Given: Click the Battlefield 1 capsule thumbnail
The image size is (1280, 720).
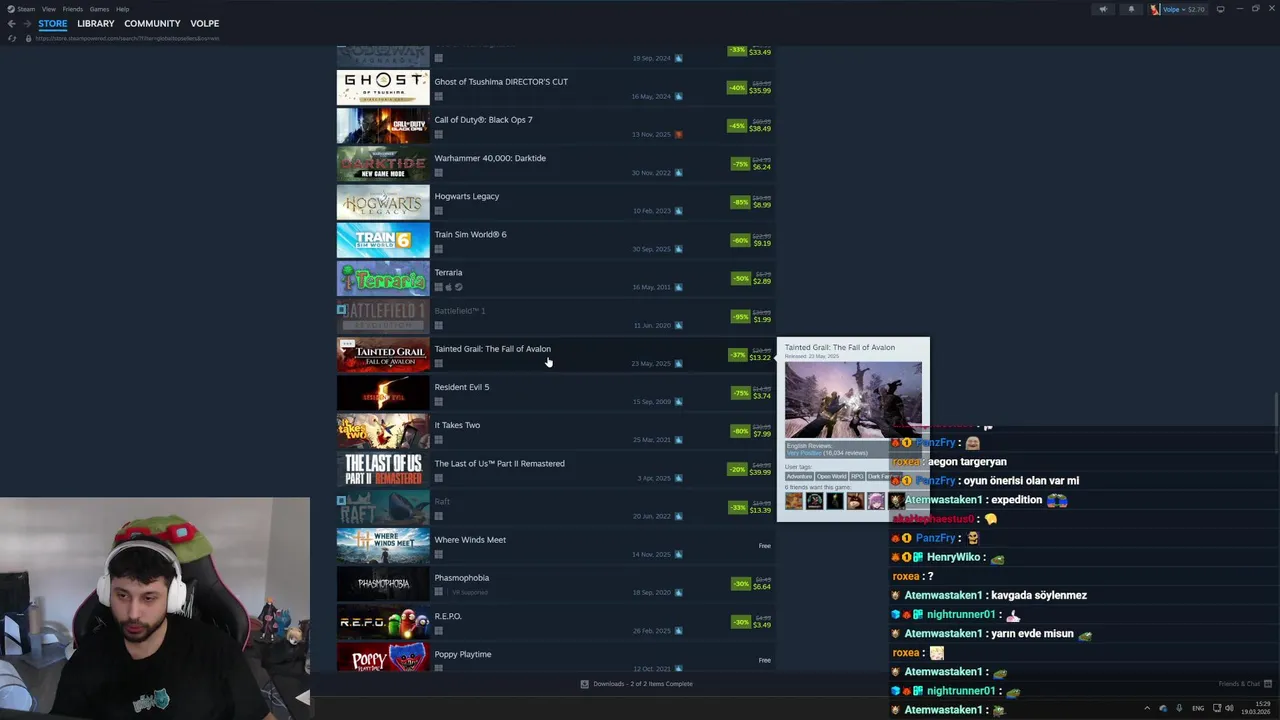Looking at the screenshot, I should [x=383, y=317].
